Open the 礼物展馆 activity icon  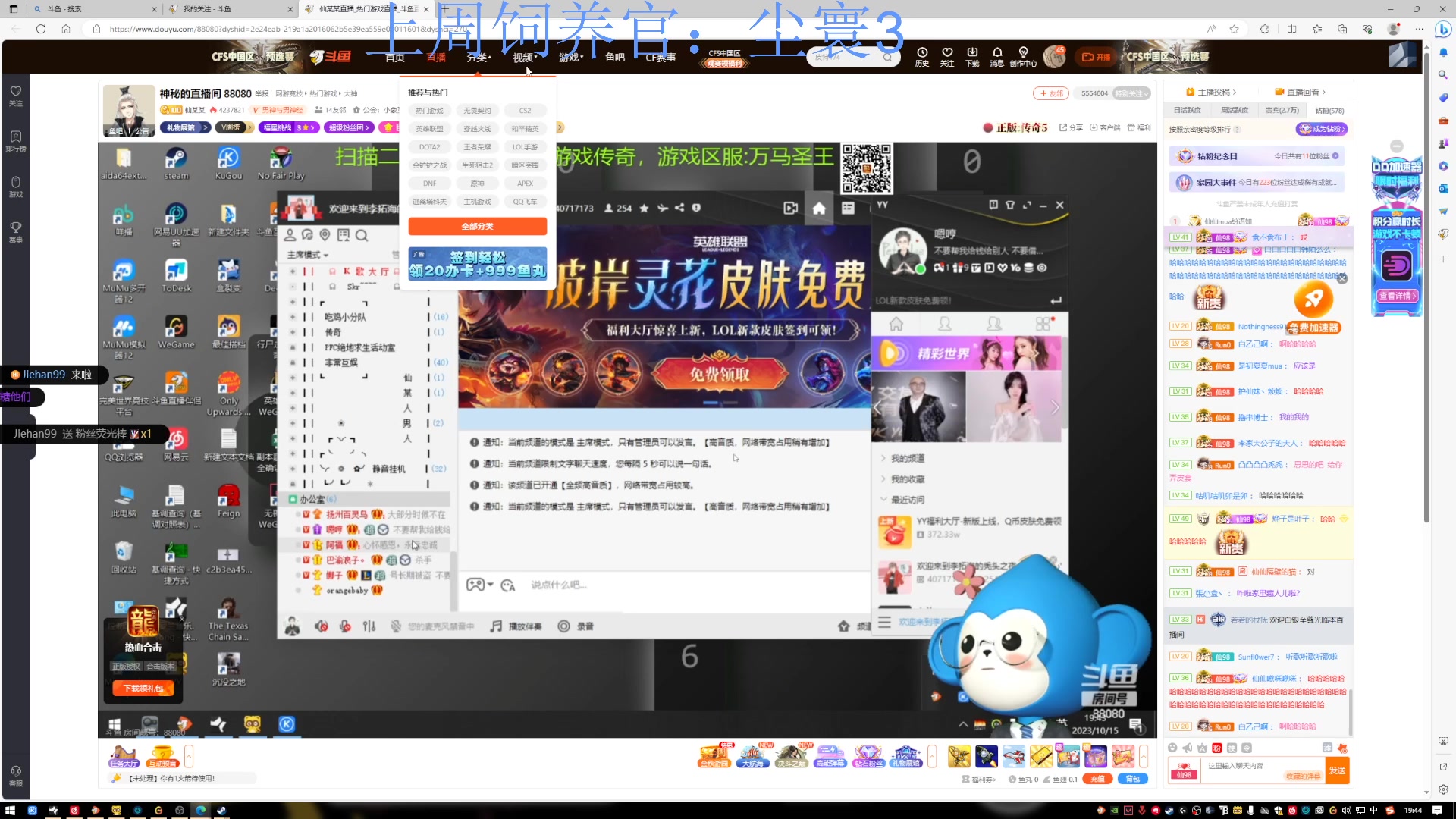click(906, 756)
